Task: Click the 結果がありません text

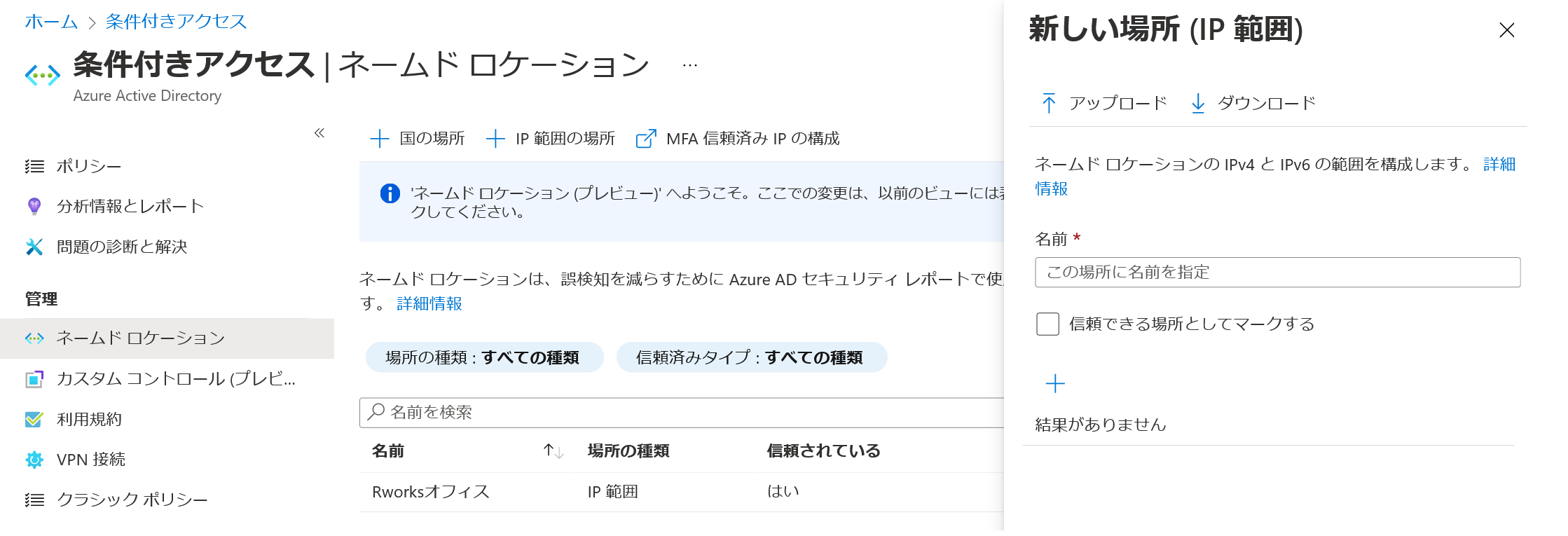Action: 1101,425
